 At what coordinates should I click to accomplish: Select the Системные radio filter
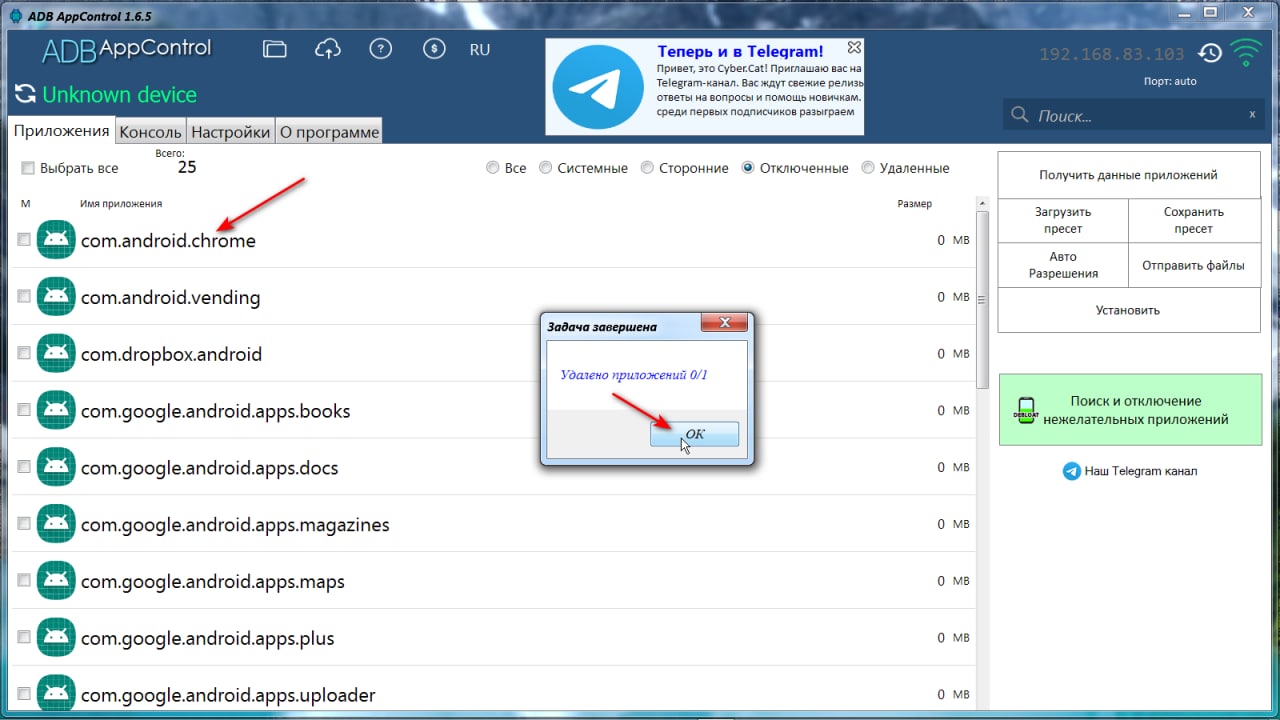(x=545, y=168)
